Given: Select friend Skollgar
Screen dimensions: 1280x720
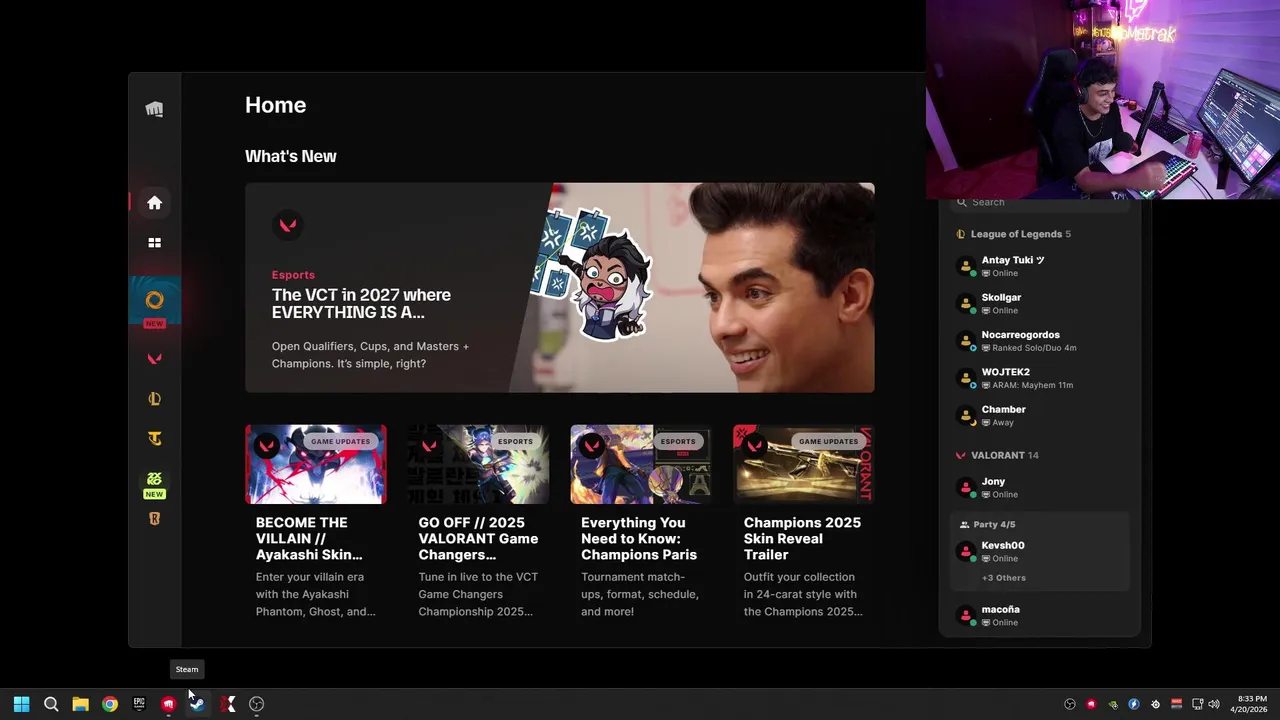Looking at the screenshot, I should click(1039, 303).
